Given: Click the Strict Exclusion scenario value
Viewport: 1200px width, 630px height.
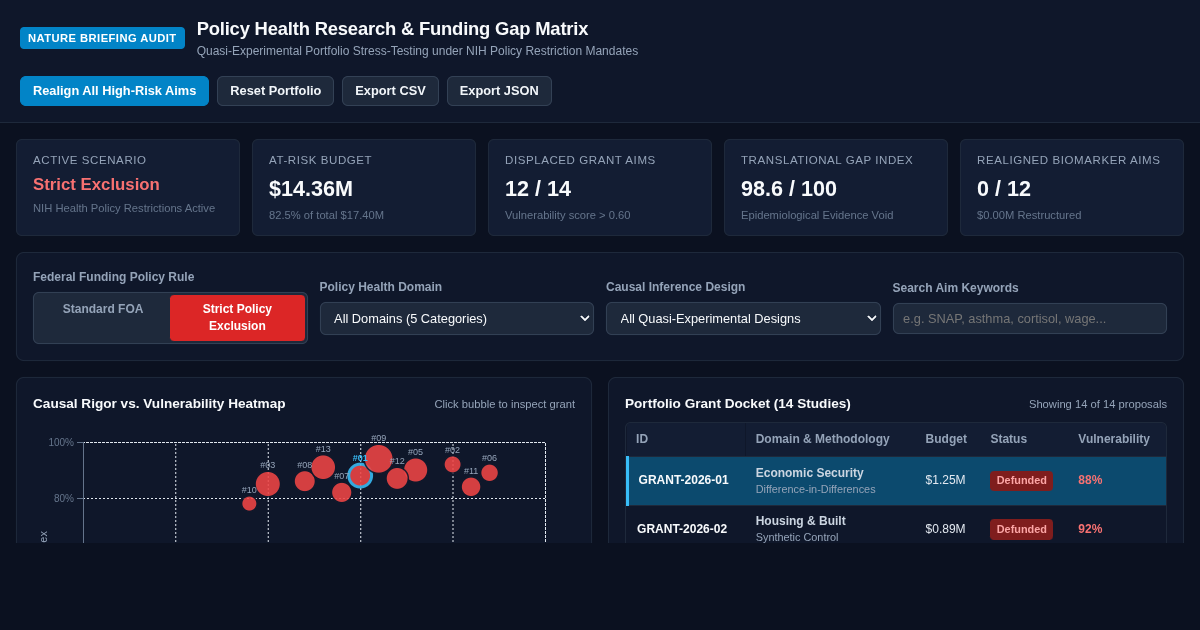Looking at the screenshot, I should click(x=96, y=185).
